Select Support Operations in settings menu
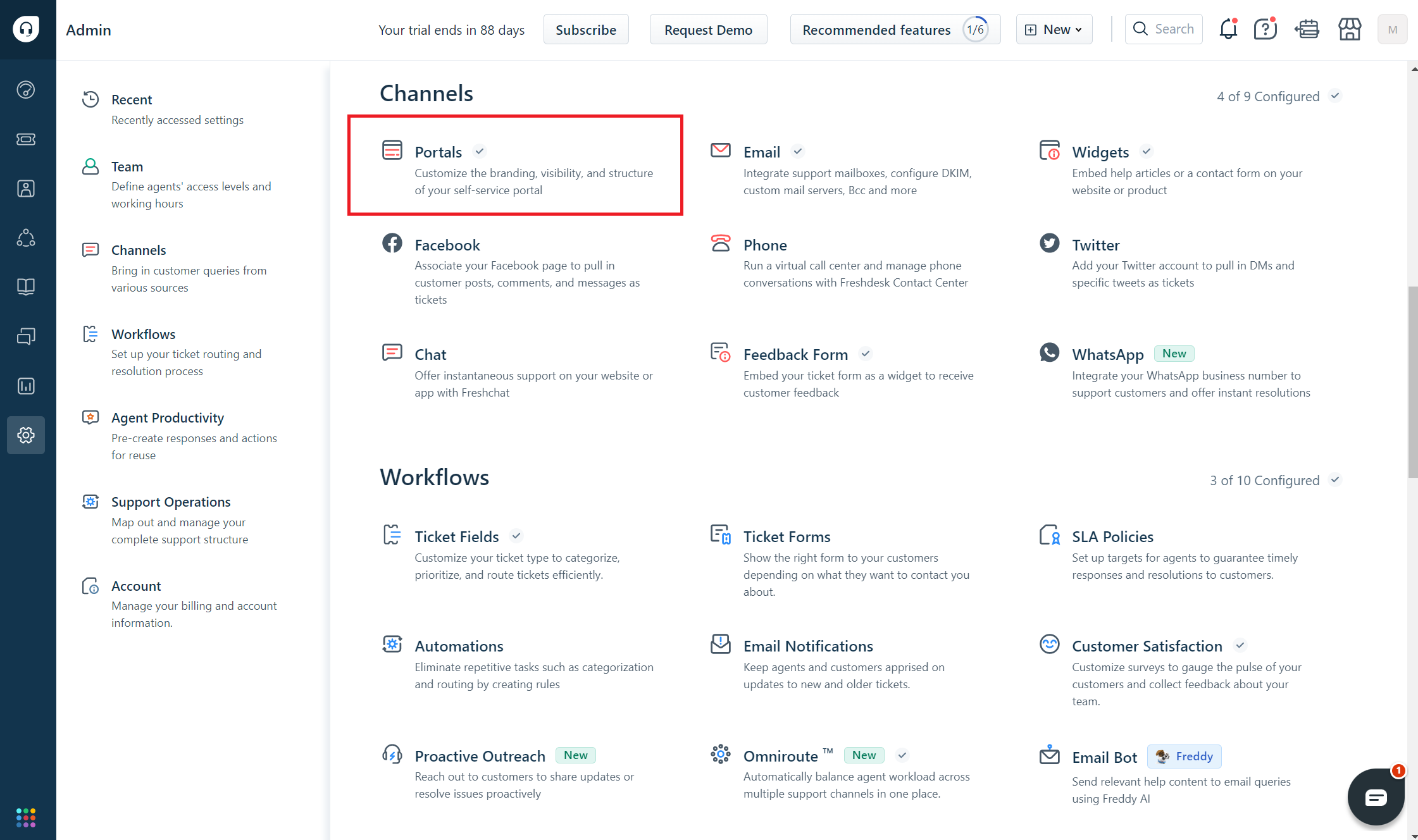The height and width of the screenshot is (840, 1418). (x=171, y=502)
